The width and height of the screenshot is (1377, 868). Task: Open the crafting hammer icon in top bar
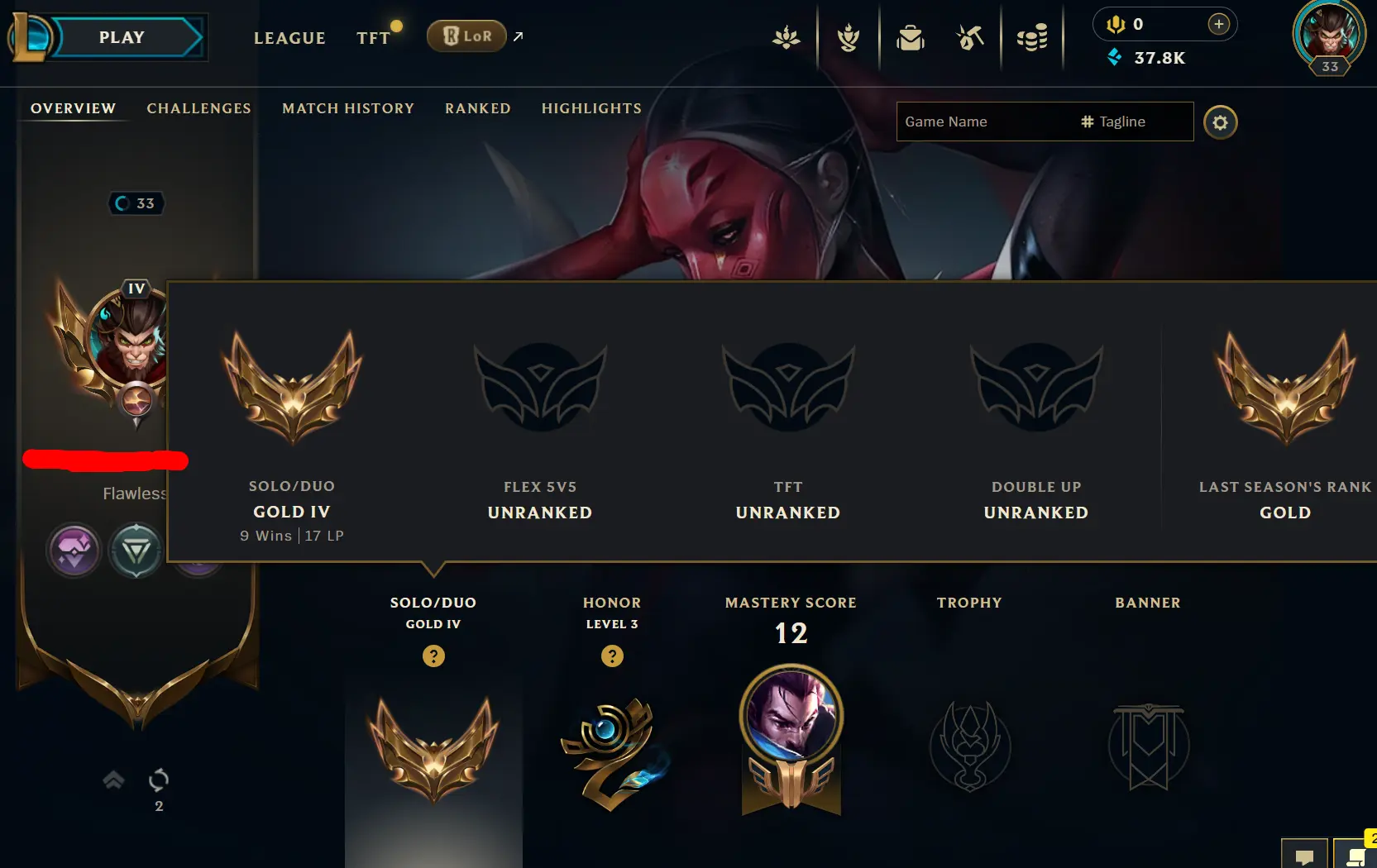pyautogui.click(x=971, y=38)
